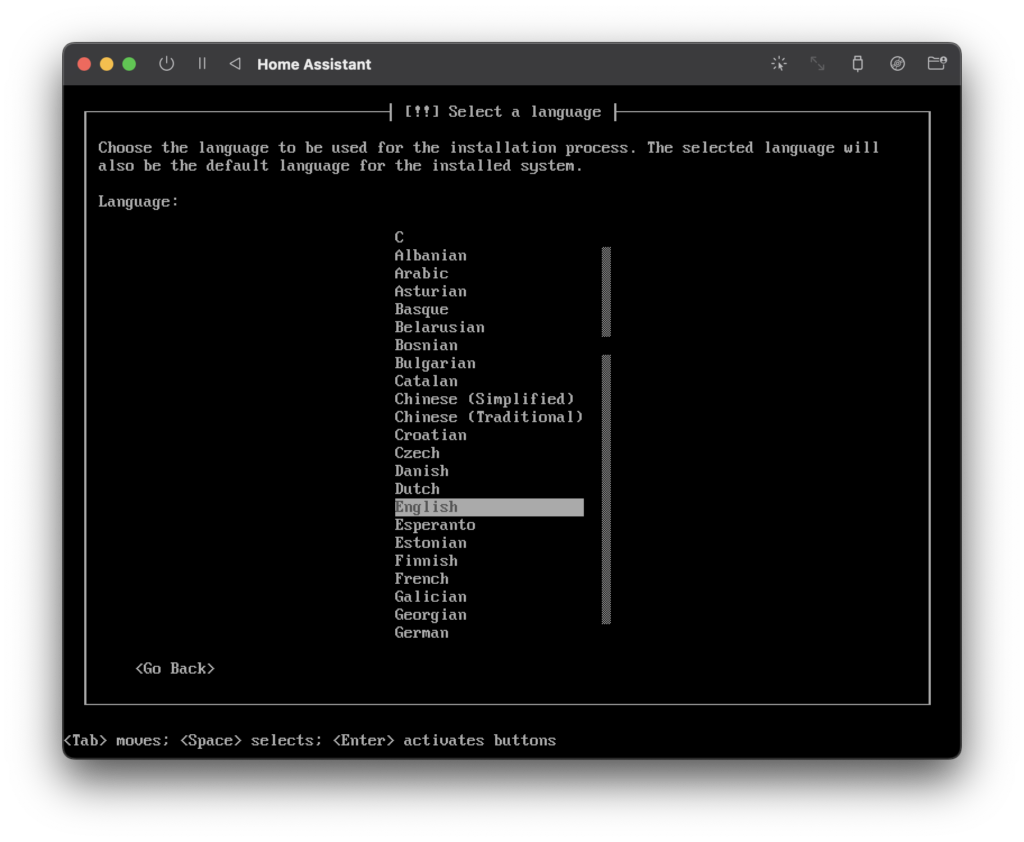Image resolution: width=1024 pixels, height=842 pixels.
Task: Click the Home Assistant window title
Action: click(x=314, y=64)
